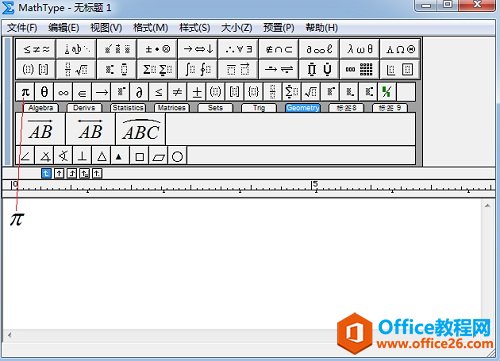Select the right-aligned tab stop button
Image resolution: width=500 pixels, height=361 pixels.
(x=72, y=173)
